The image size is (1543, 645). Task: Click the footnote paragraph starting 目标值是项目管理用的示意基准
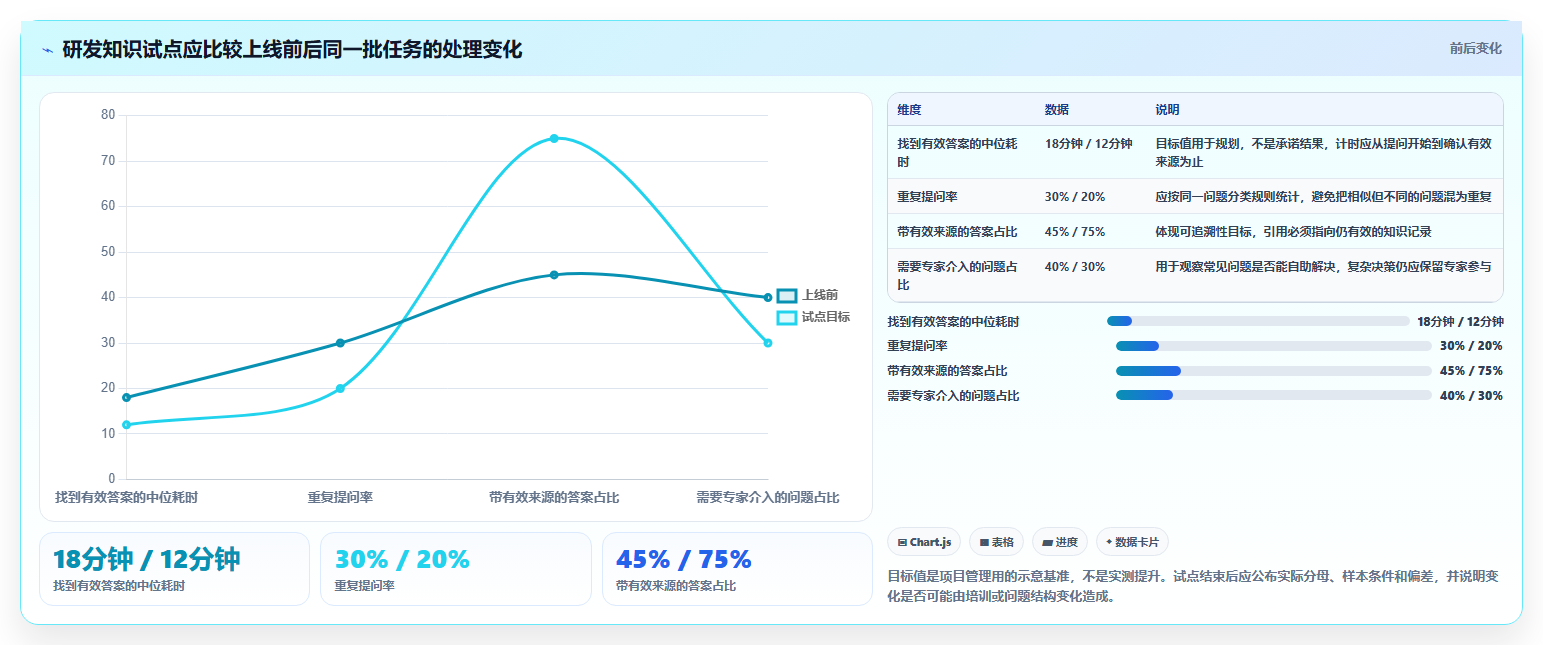tap(1193, 587)
